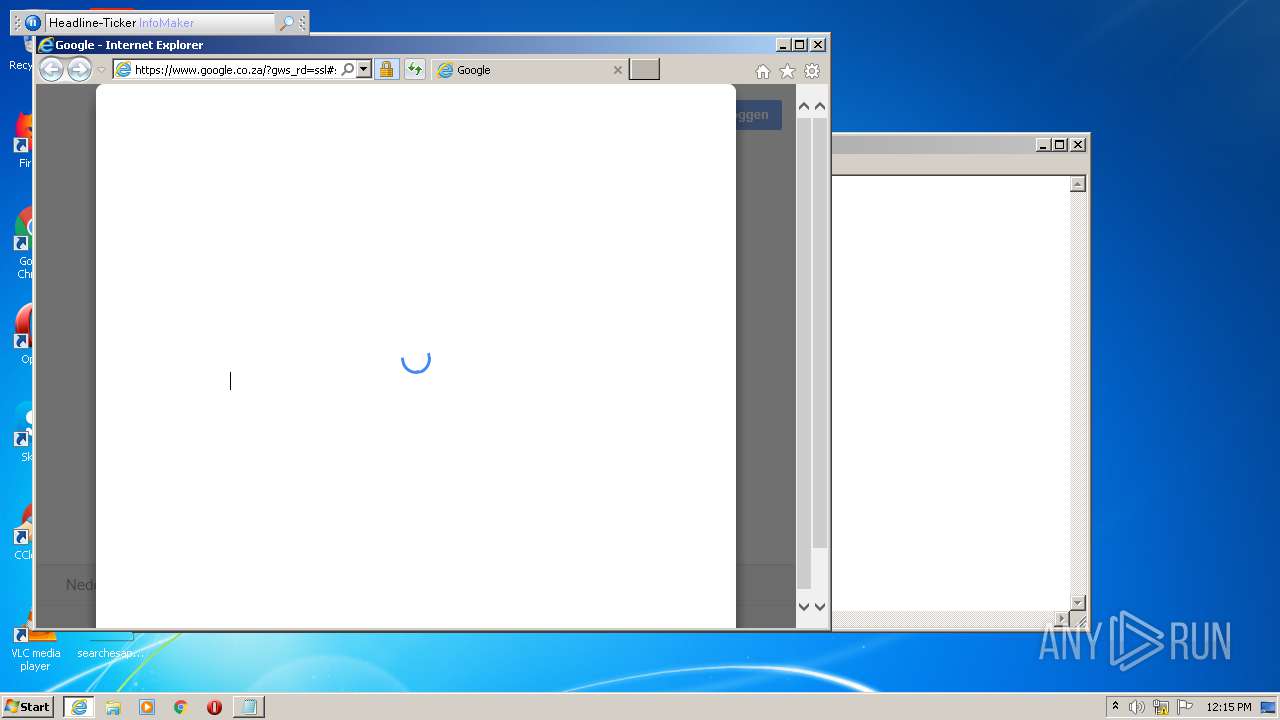Open Windows Media Player icon in taskbar
The image size is (1280, 720).
coord(147,707)
